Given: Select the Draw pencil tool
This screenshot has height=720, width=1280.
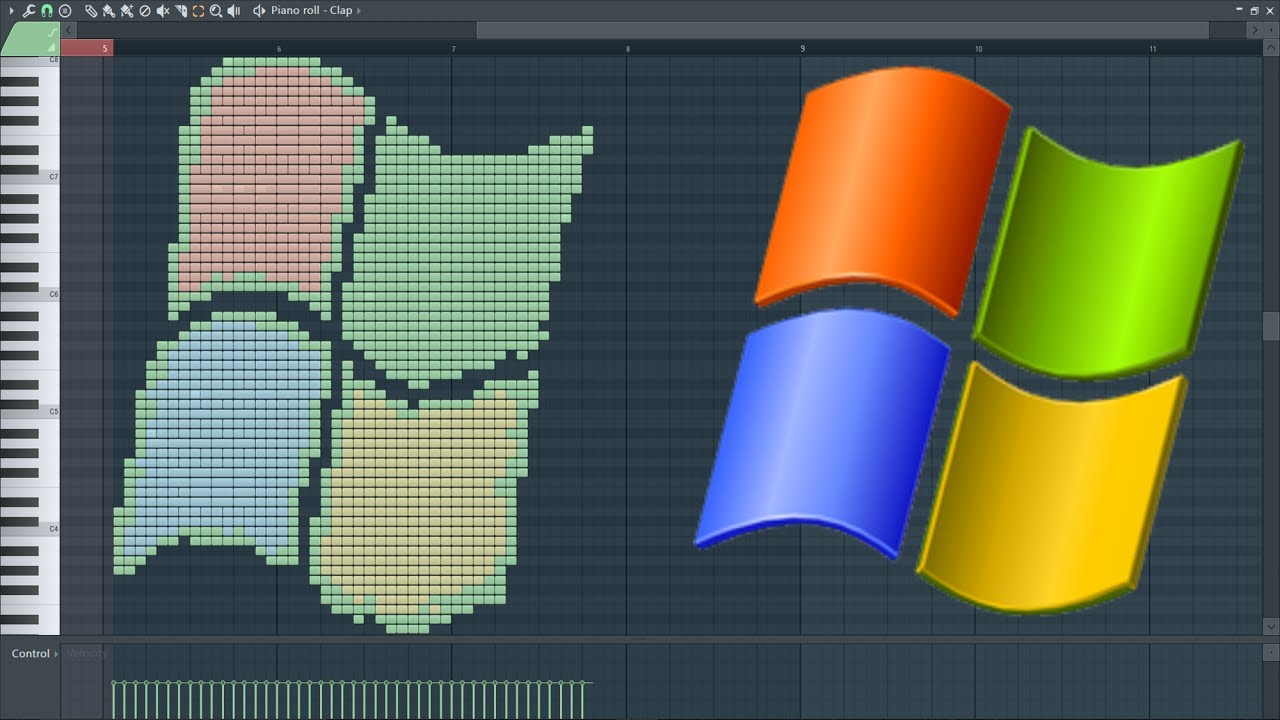Looking at the screenshot, I should tap(91, 11).
